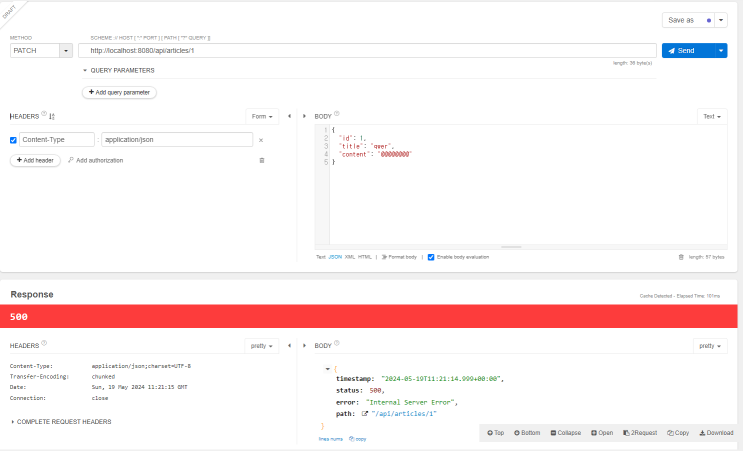The image size is (743, 451).
Task: Switch body format to HTML
Action: (x=364, y=257)
